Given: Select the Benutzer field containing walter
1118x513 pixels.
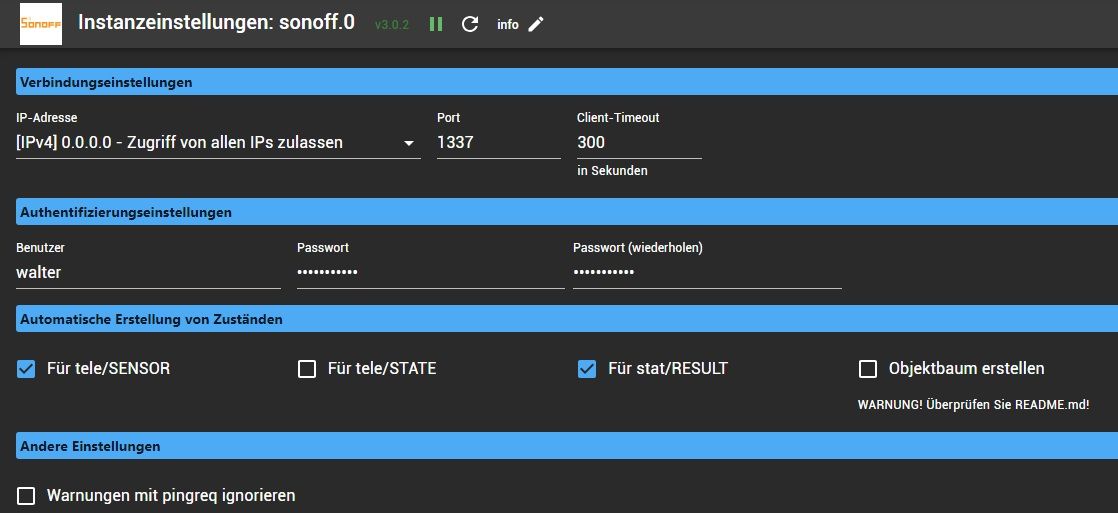Looking at the screenshot, I should click(x=148, y=273).
